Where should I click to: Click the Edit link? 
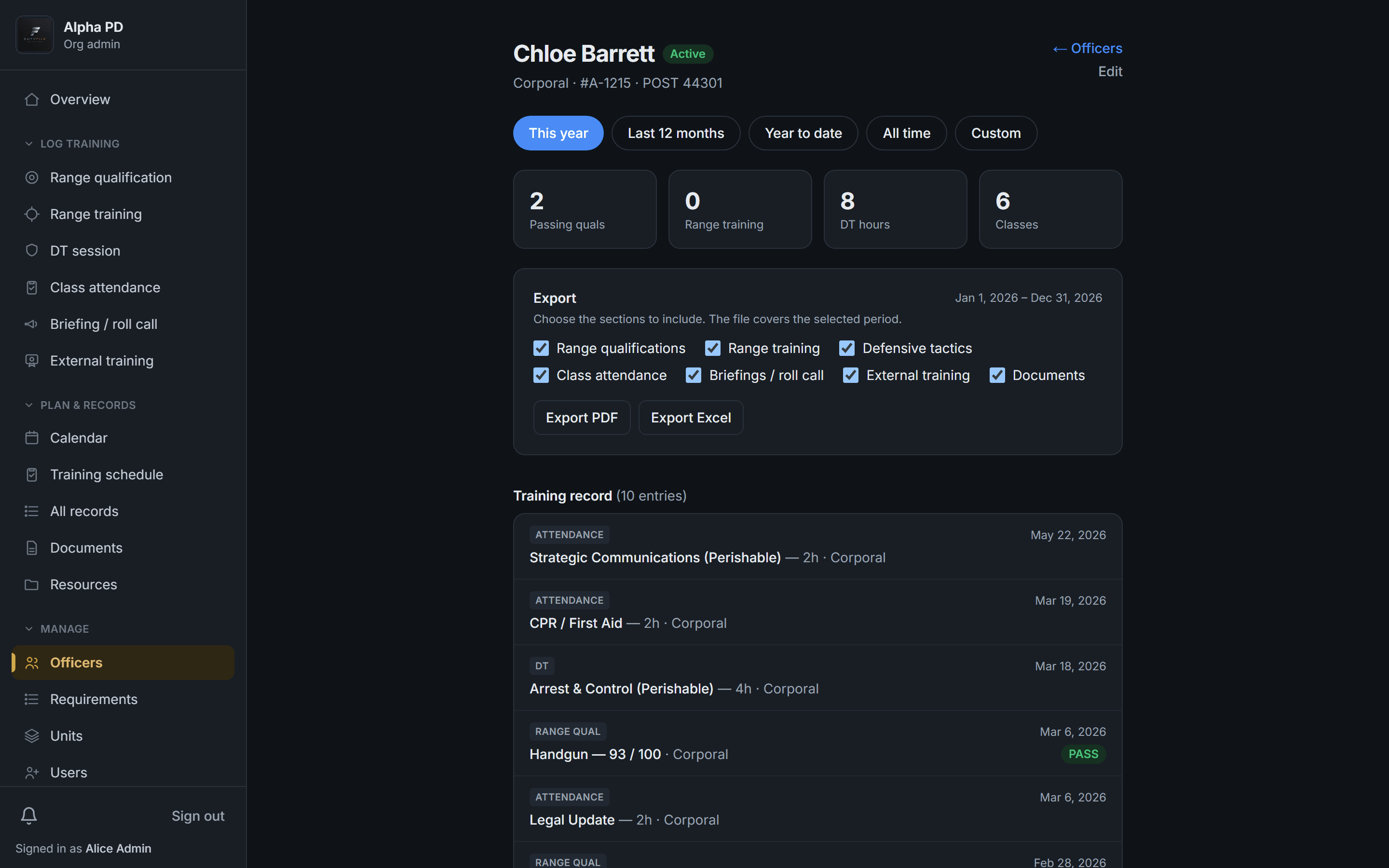click(1110, 72)
